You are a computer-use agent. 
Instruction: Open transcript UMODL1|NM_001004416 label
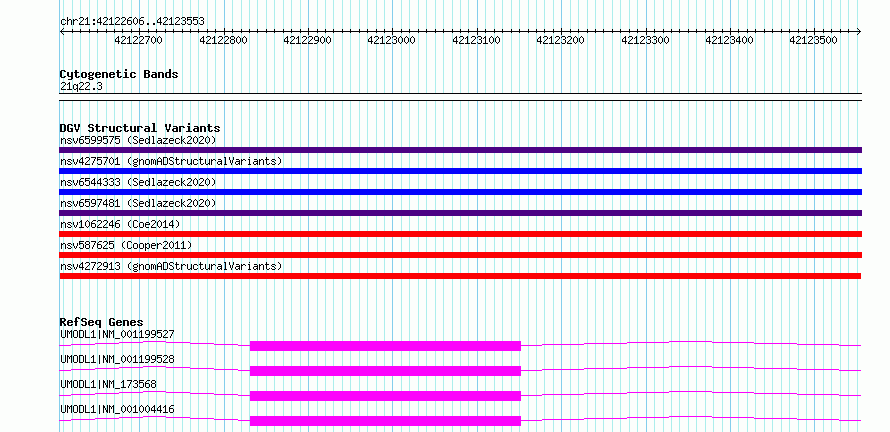pos(117,409)
